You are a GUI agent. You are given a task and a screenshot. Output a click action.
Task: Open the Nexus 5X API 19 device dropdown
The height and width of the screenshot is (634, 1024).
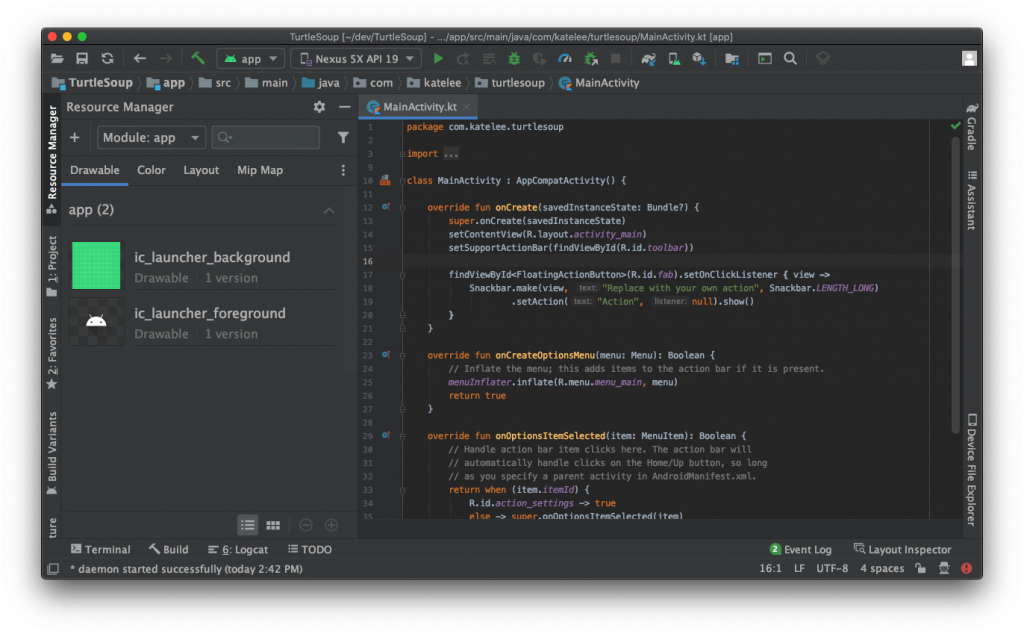(x=356, y=59)
